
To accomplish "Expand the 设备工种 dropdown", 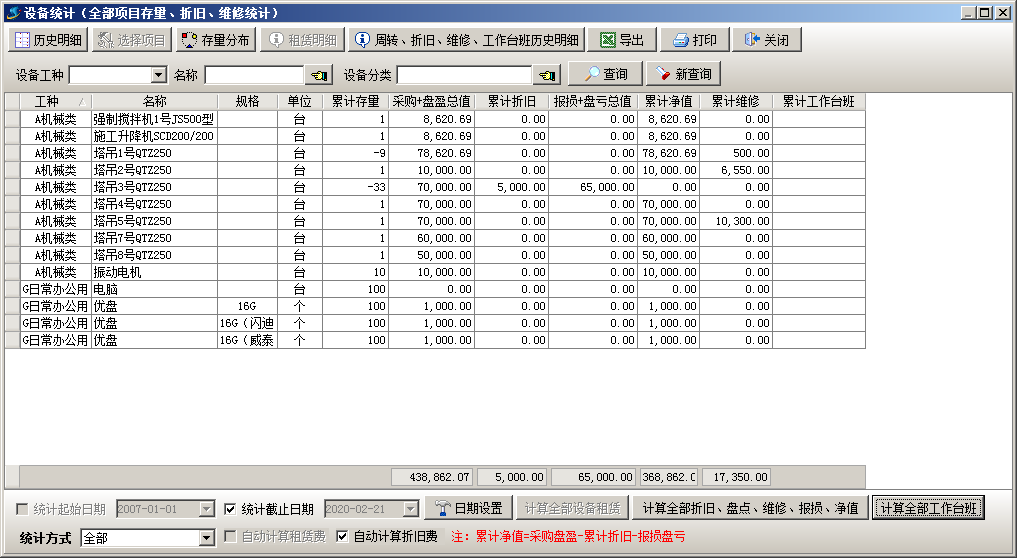I will (x=159, y=75).
